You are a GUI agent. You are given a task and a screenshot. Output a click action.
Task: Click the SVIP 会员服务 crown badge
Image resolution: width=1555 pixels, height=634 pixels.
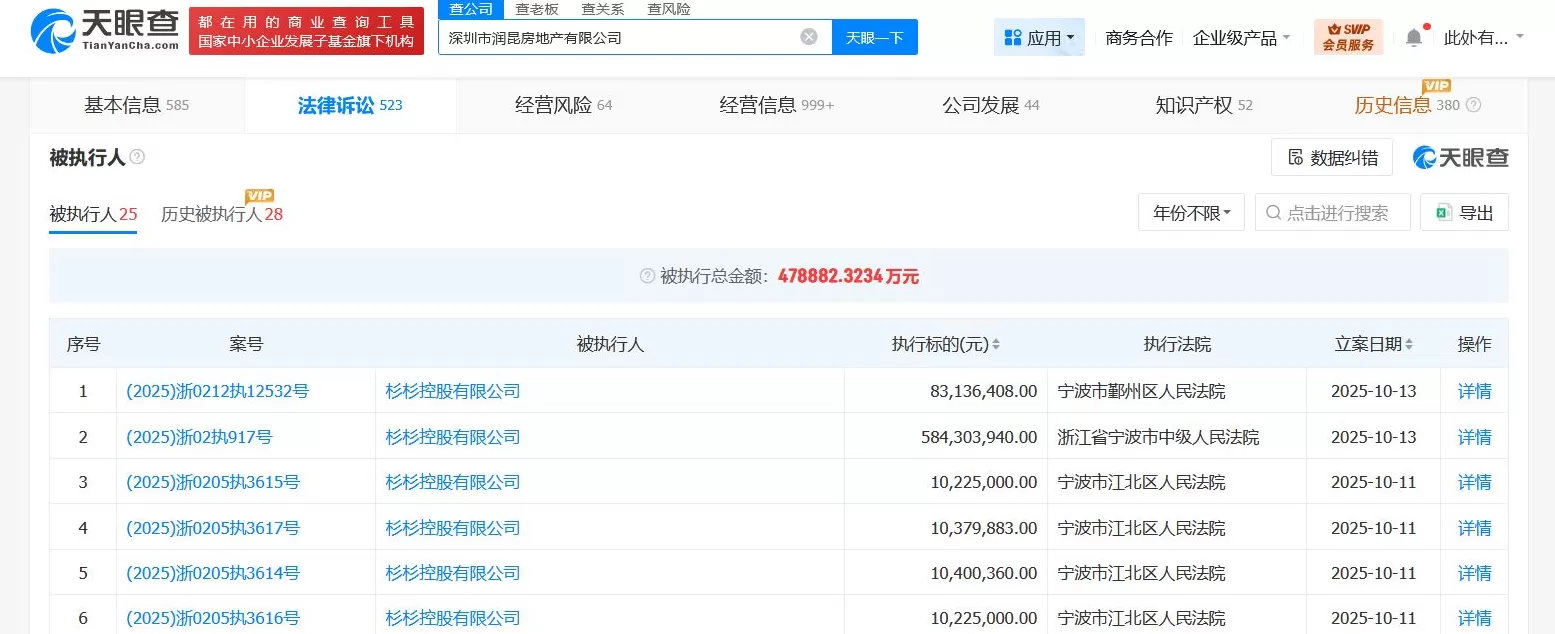pyautogui.click(x=1346, y=35)
